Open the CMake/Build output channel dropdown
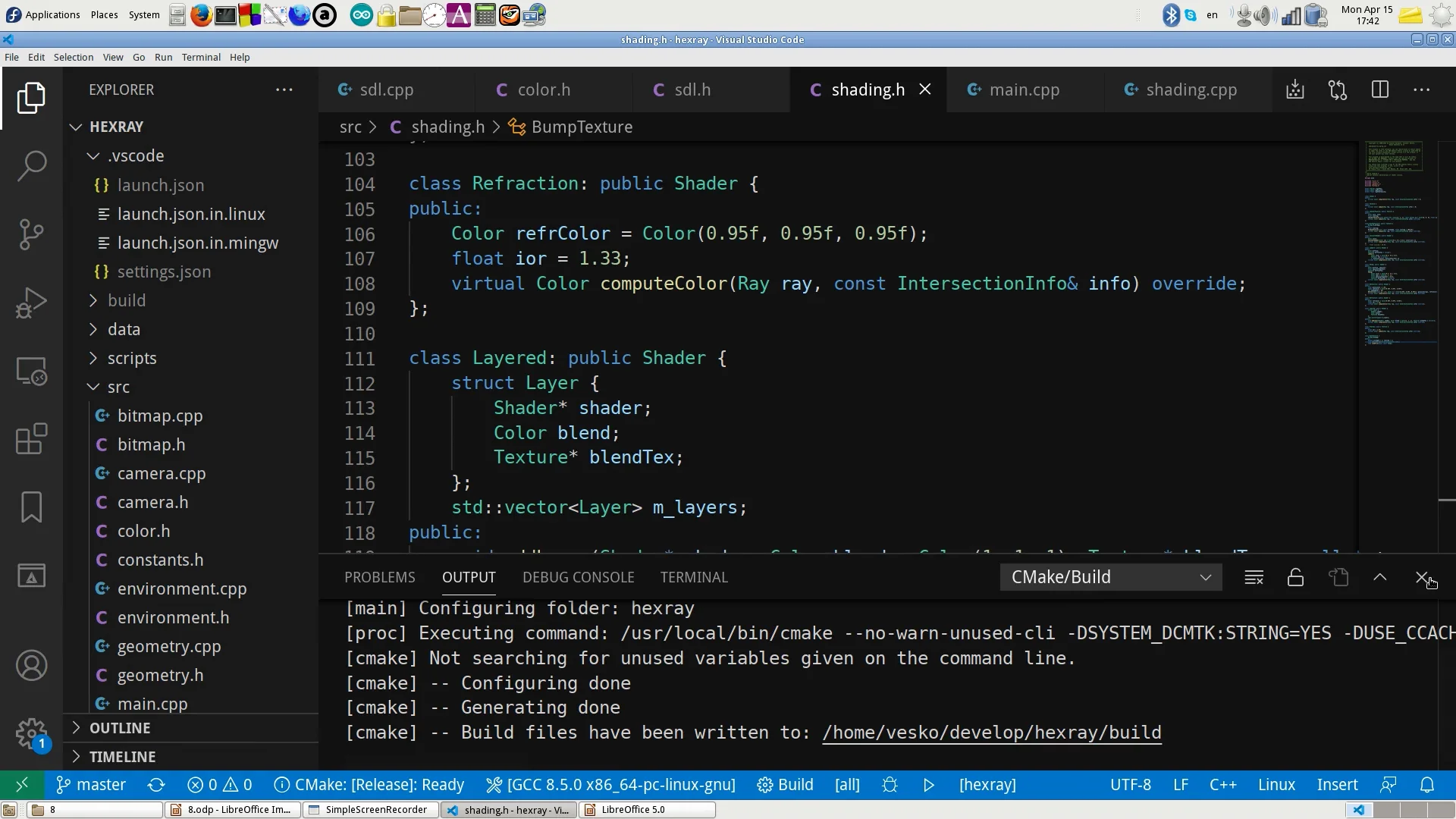The width and height of the screenshot is (1456, 819). [x=1110, y=578]
